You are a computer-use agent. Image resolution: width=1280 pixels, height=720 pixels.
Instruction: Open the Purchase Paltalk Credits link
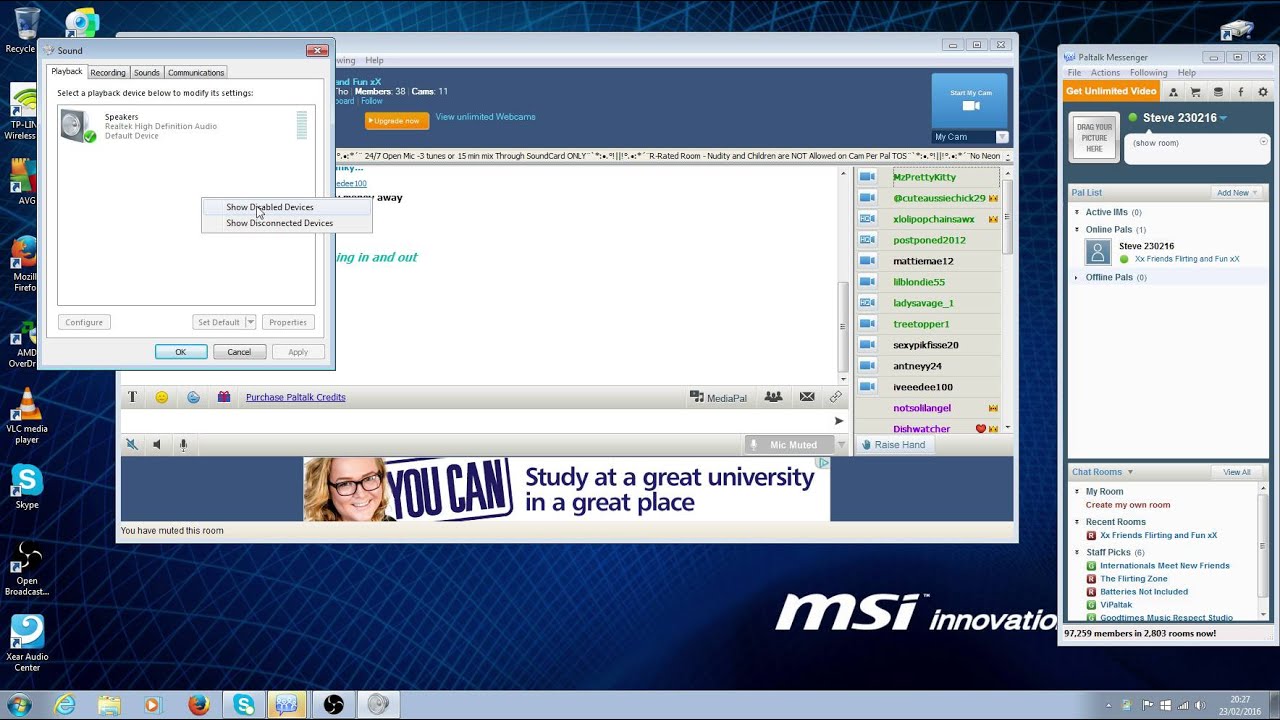pos(296,397)
